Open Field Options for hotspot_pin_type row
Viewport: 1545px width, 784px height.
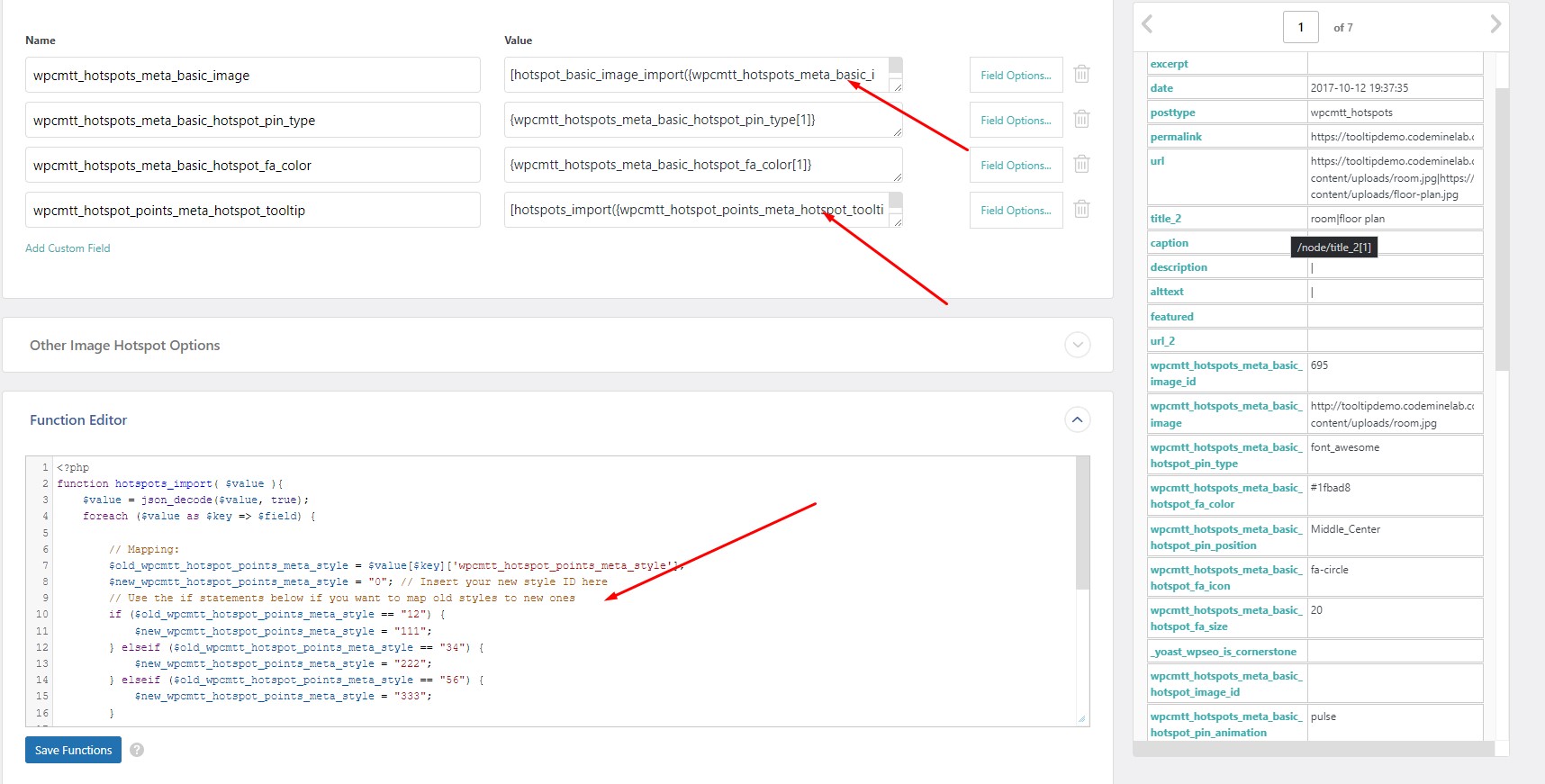coord(1016,121)
